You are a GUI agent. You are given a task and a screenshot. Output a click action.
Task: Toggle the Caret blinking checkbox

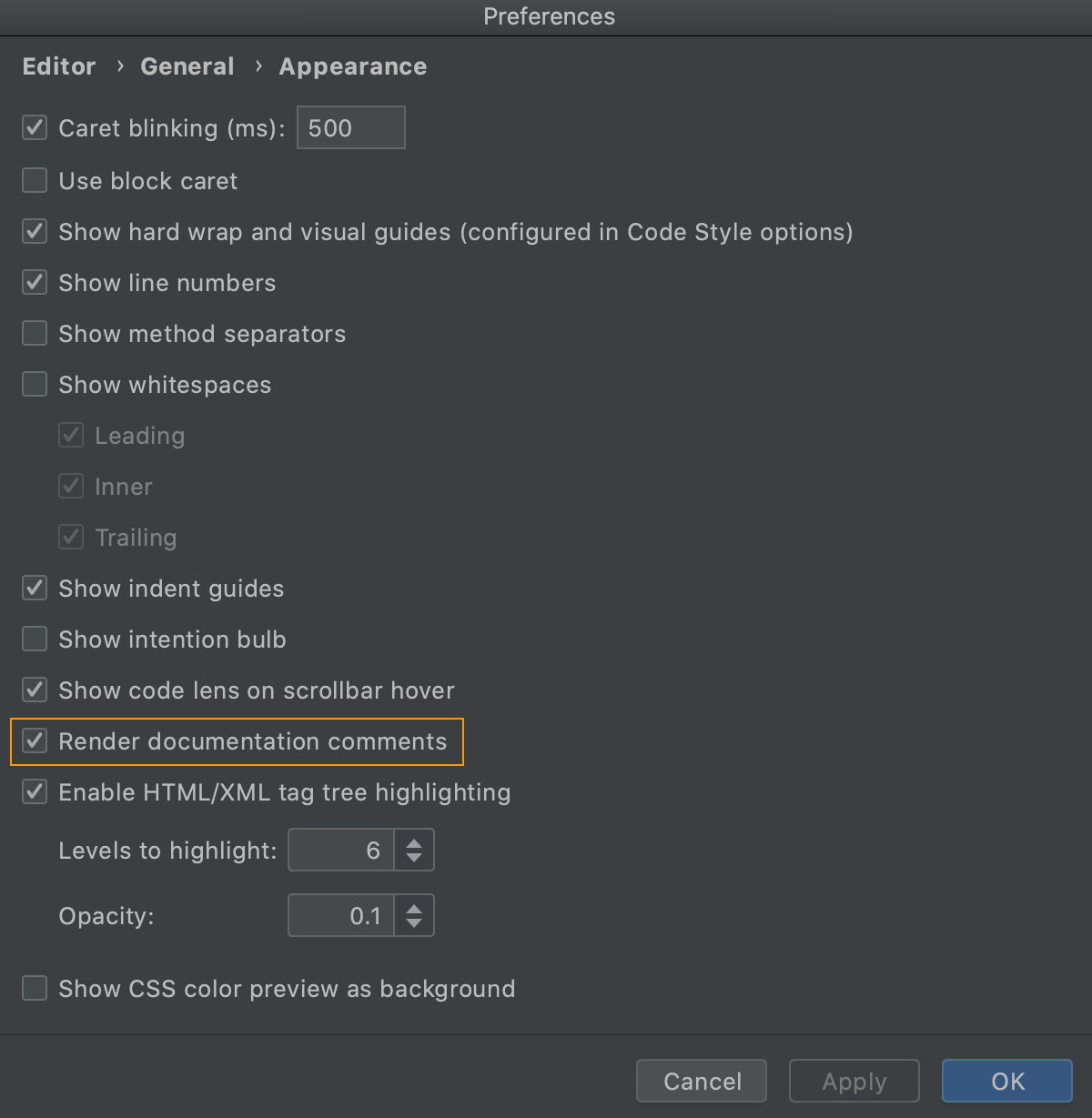(35, 127)
